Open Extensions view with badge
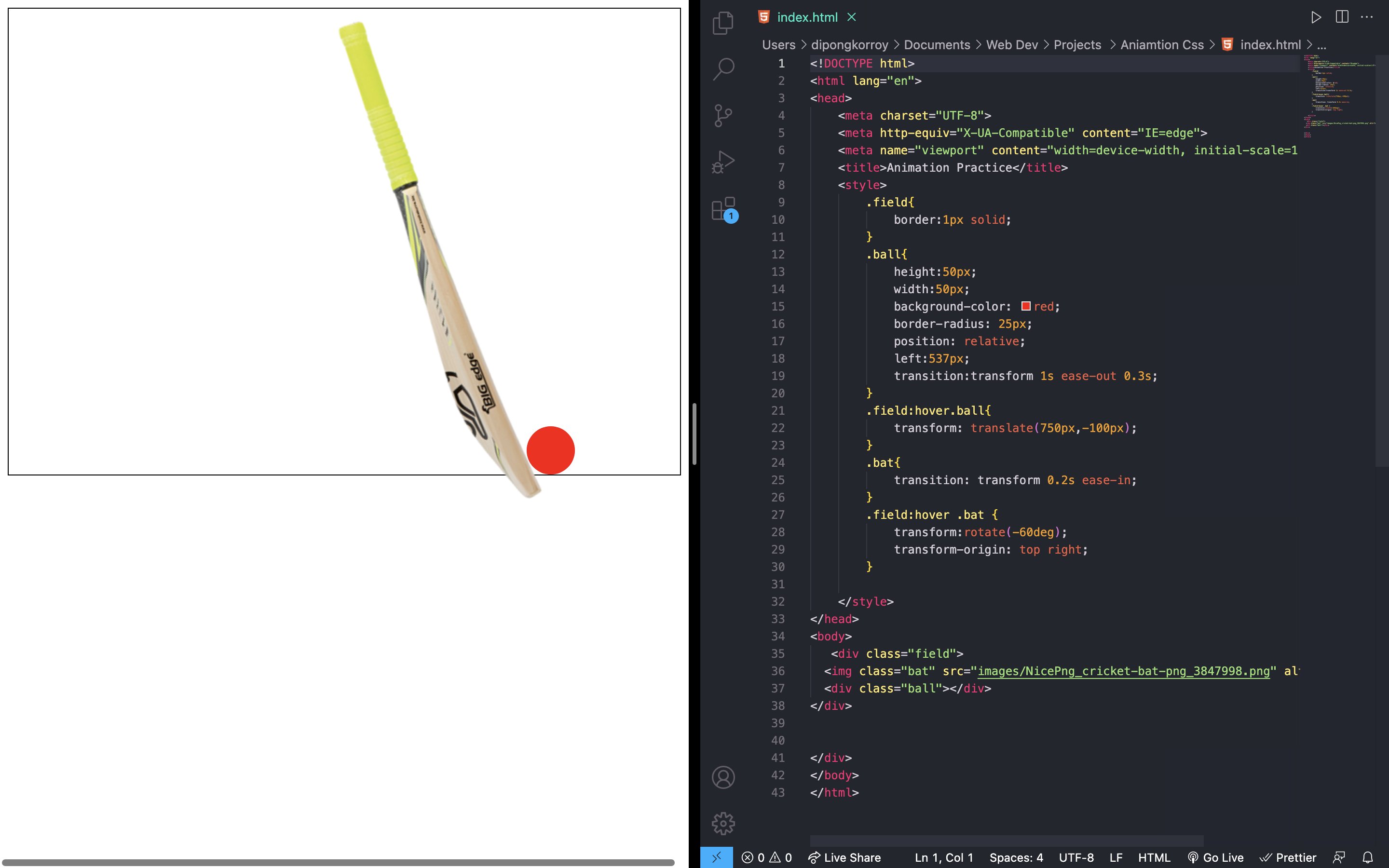The image size is (1389, 868). pos(722,208)
